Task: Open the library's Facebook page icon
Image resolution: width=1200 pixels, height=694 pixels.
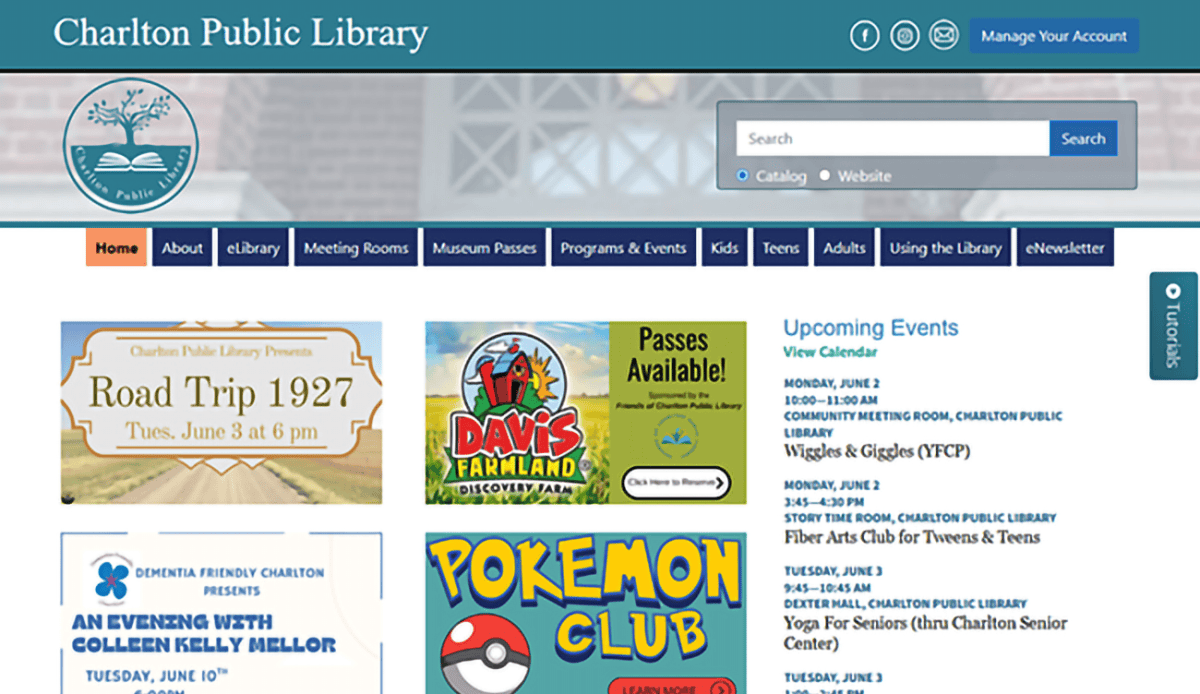Action: (864, 35)
